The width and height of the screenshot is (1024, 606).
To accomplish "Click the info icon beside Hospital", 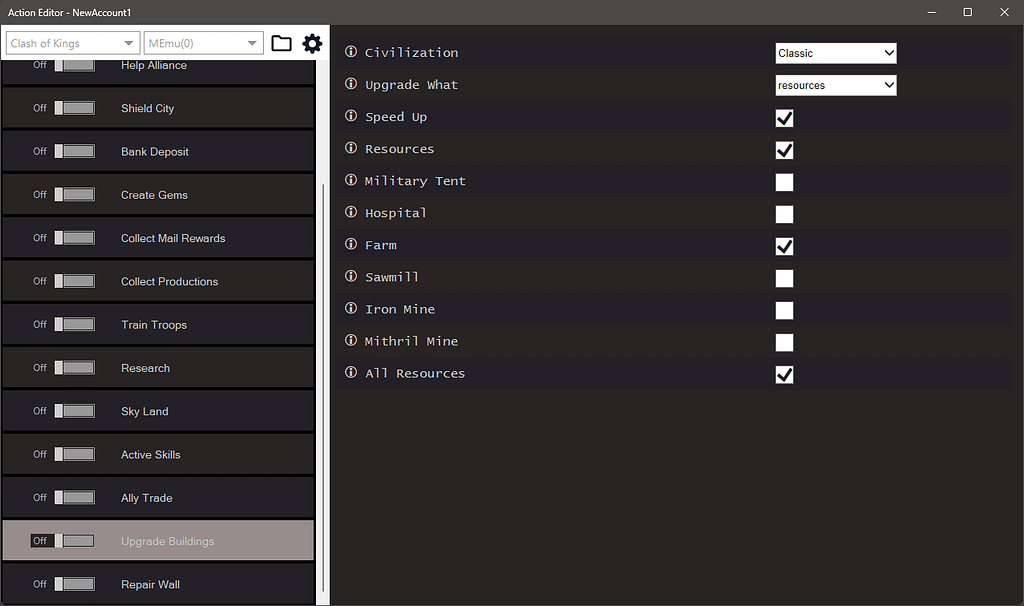I will [350, 213].
